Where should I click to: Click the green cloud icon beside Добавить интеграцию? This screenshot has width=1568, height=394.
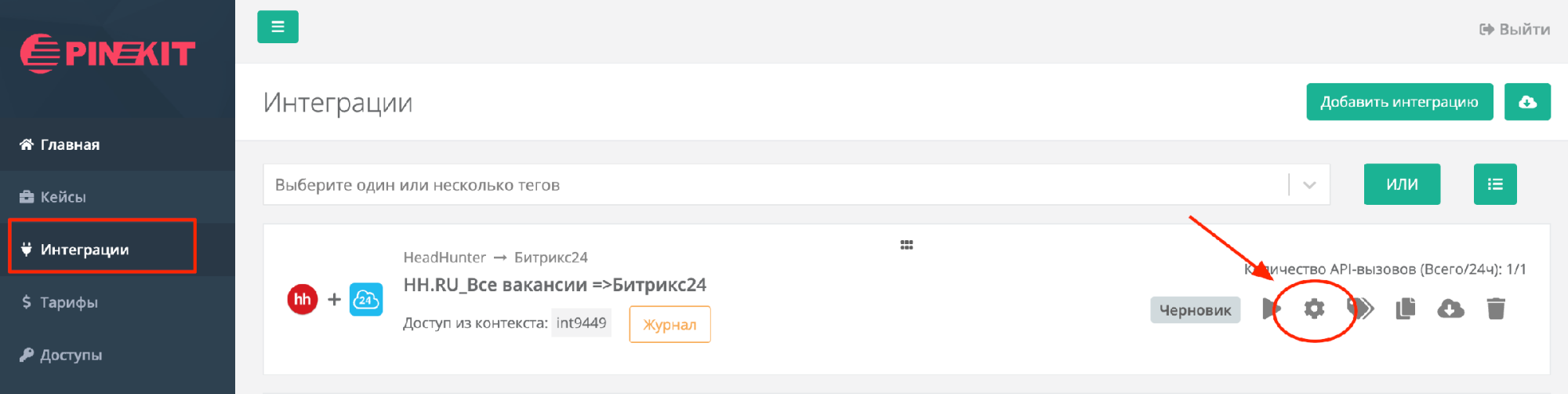click(x=1527, y=102)
